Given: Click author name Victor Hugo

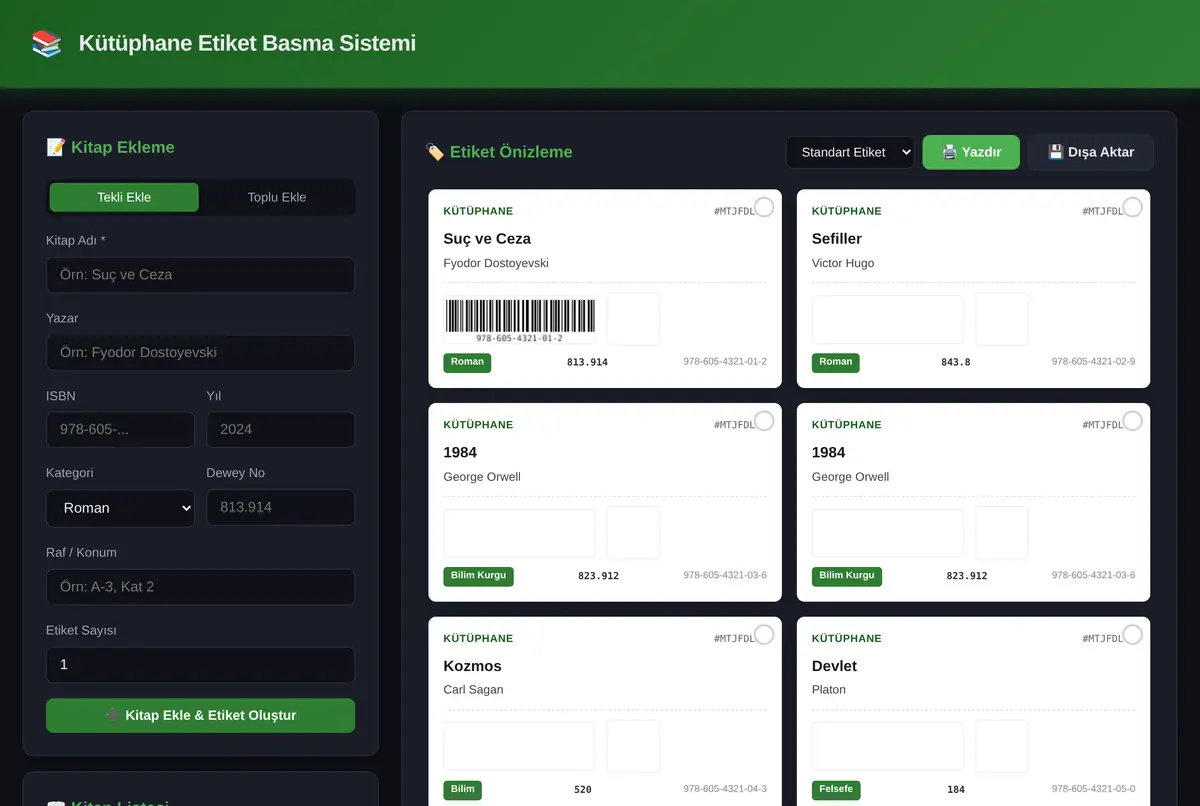Looking at the screenshot, I should 843,264.
